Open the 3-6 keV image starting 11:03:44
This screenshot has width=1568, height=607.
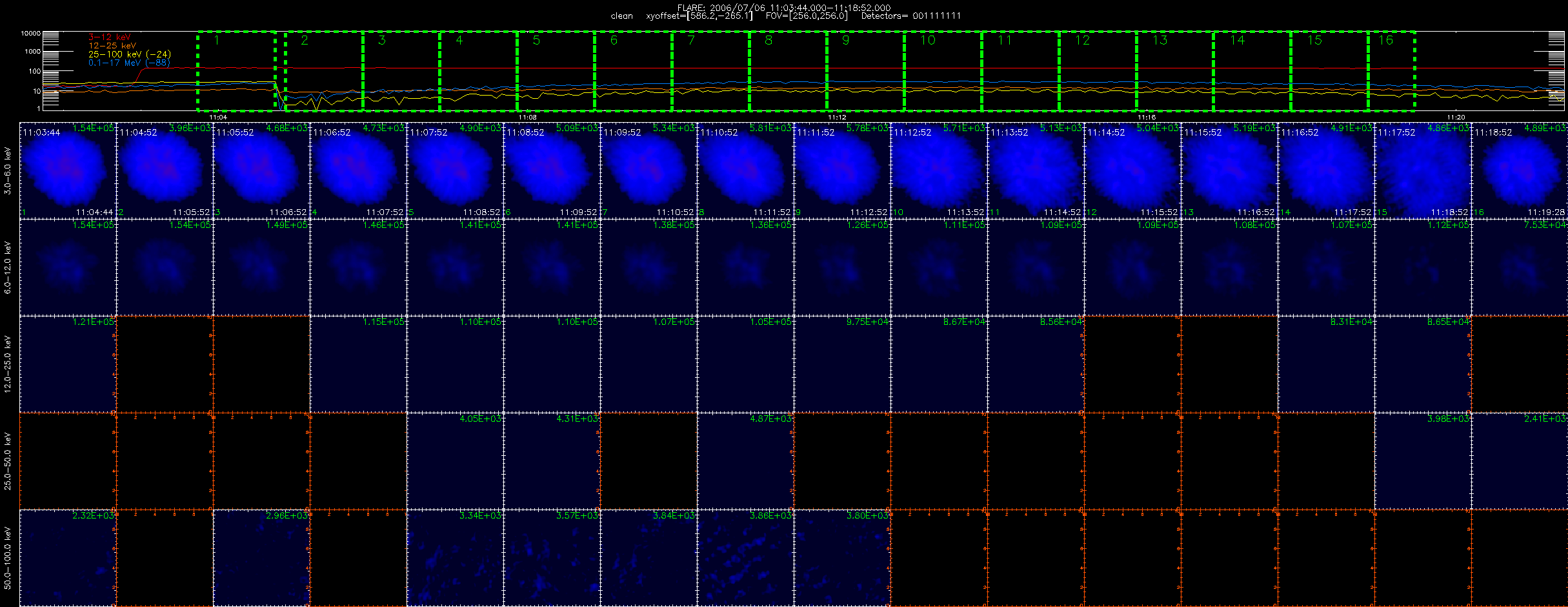(x=68, y=170)
